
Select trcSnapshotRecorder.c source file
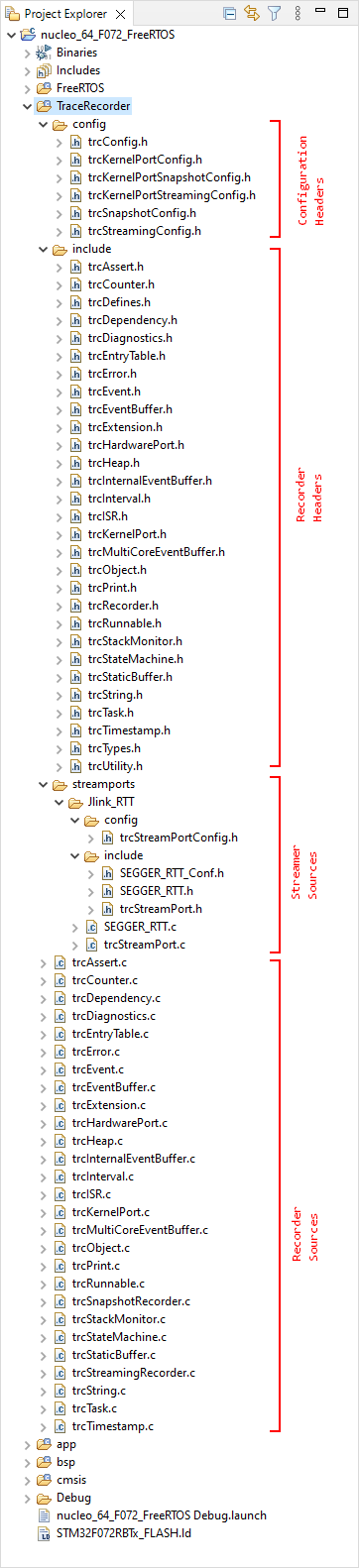pos(131,1301)
